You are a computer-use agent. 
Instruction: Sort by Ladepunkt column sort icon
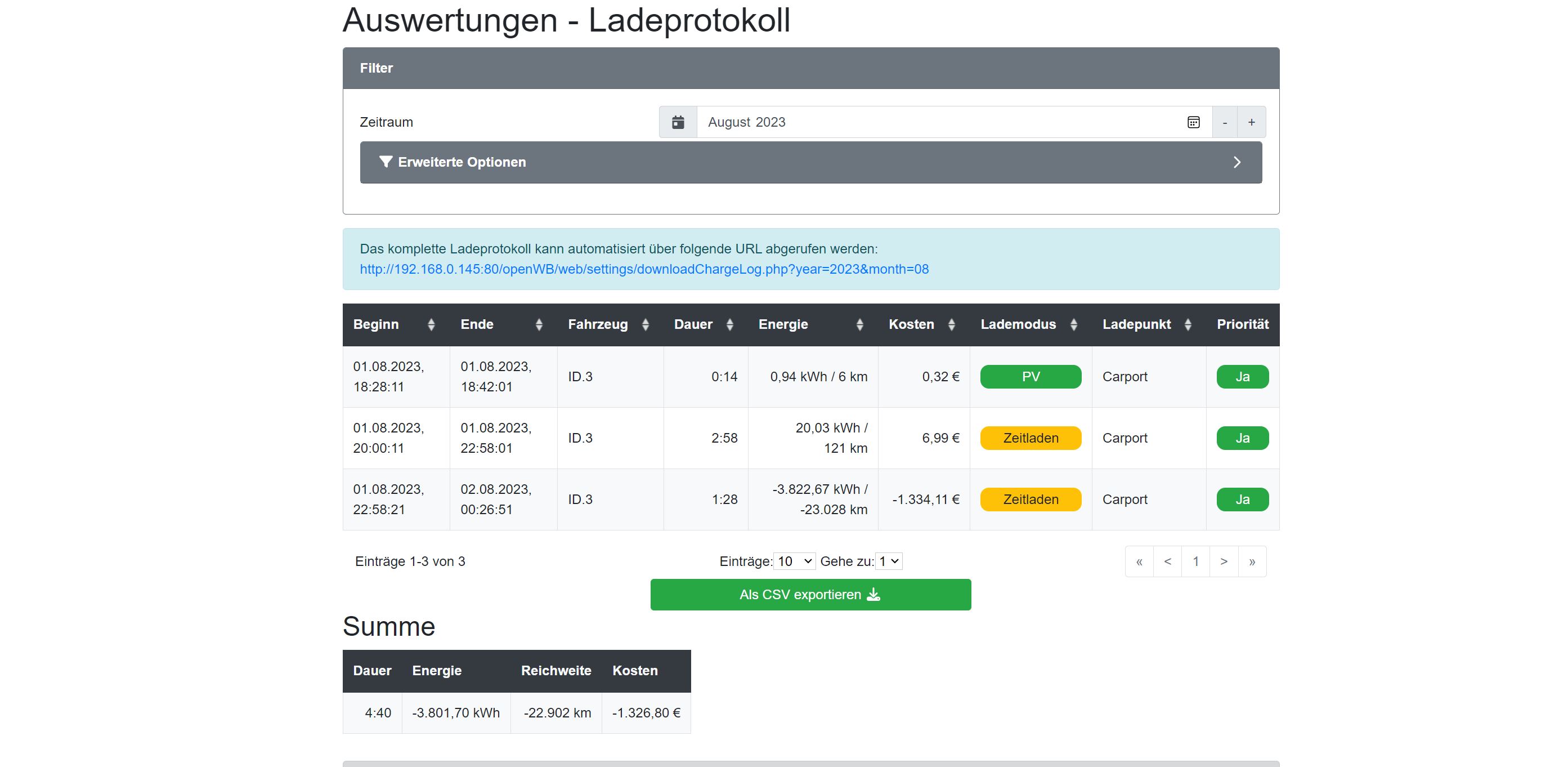[x=1188, y=325]
